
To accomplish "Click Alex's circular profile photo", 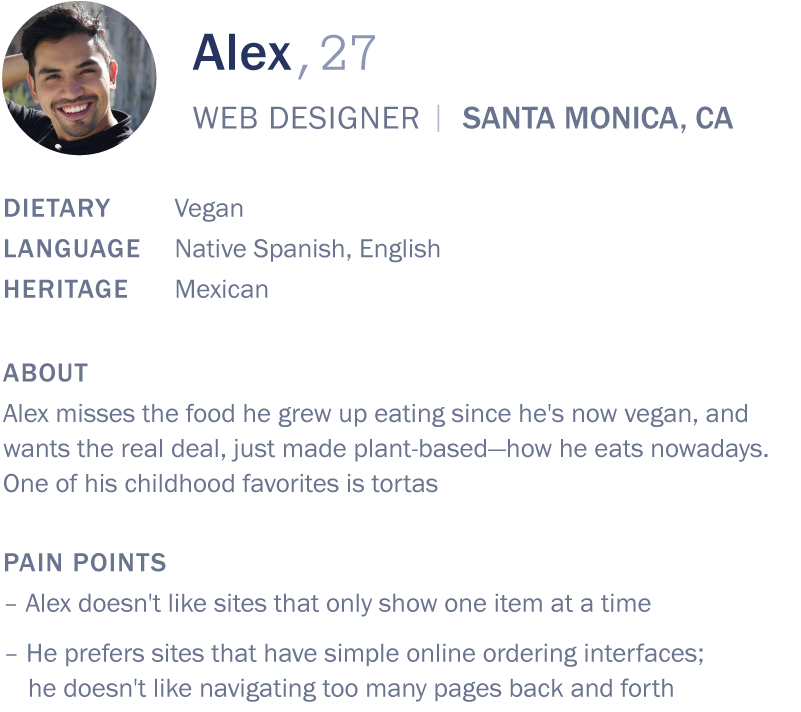I will point(79,78).
